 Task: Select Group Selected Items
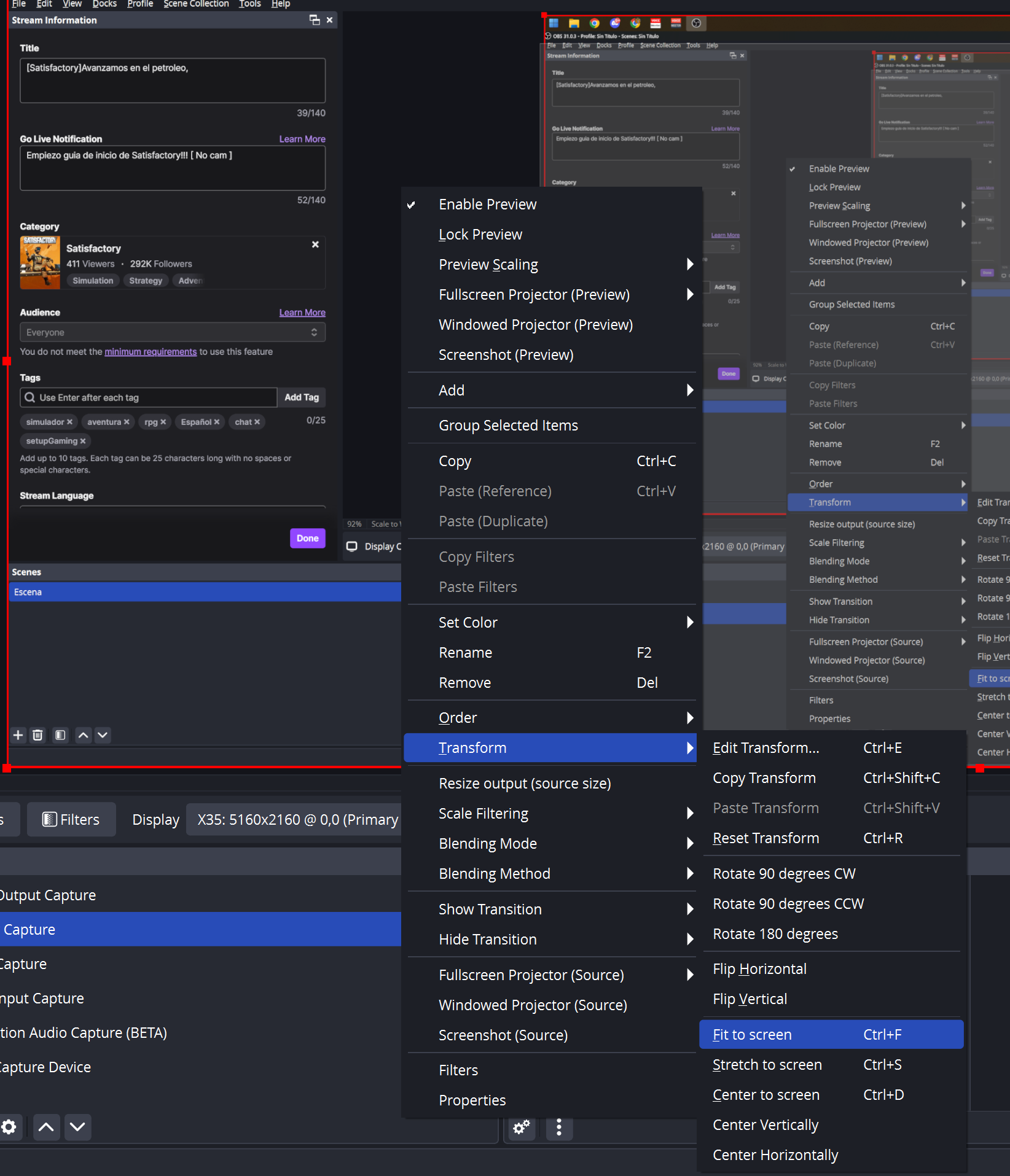coord(549,426)
